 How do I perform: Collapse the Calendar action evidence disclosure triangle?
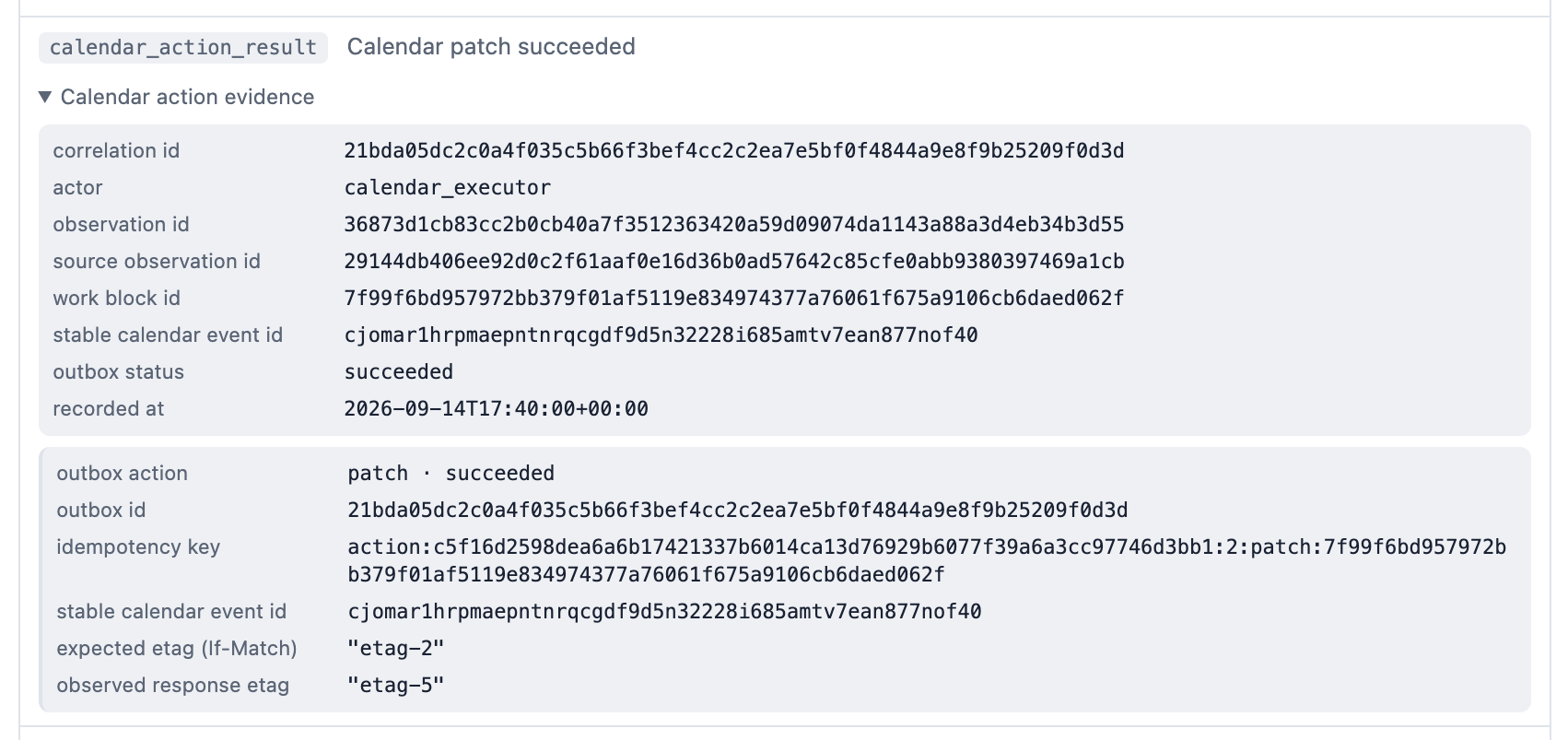tap(45, 97)
